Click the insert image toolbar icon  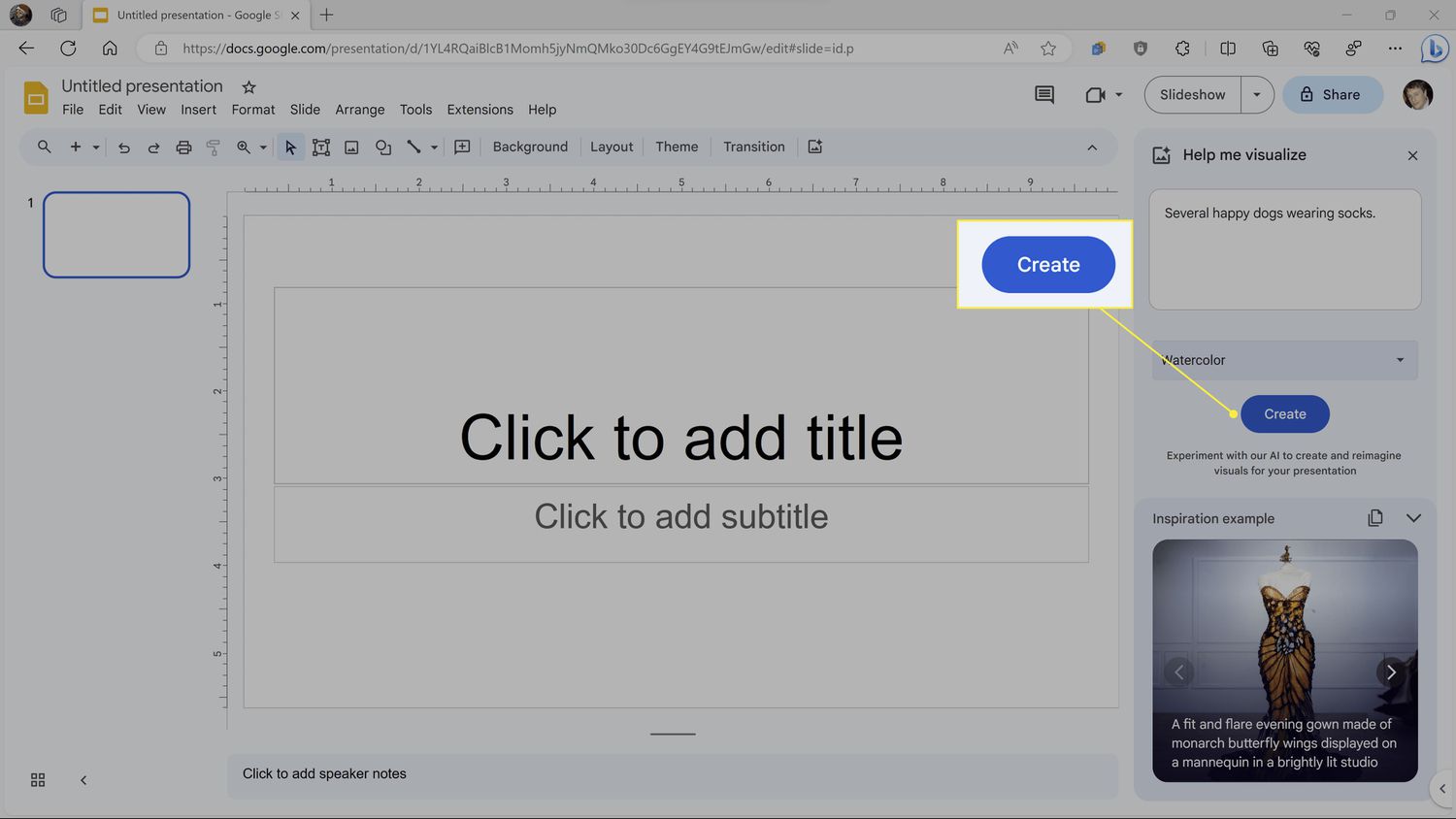pos(351,147)
